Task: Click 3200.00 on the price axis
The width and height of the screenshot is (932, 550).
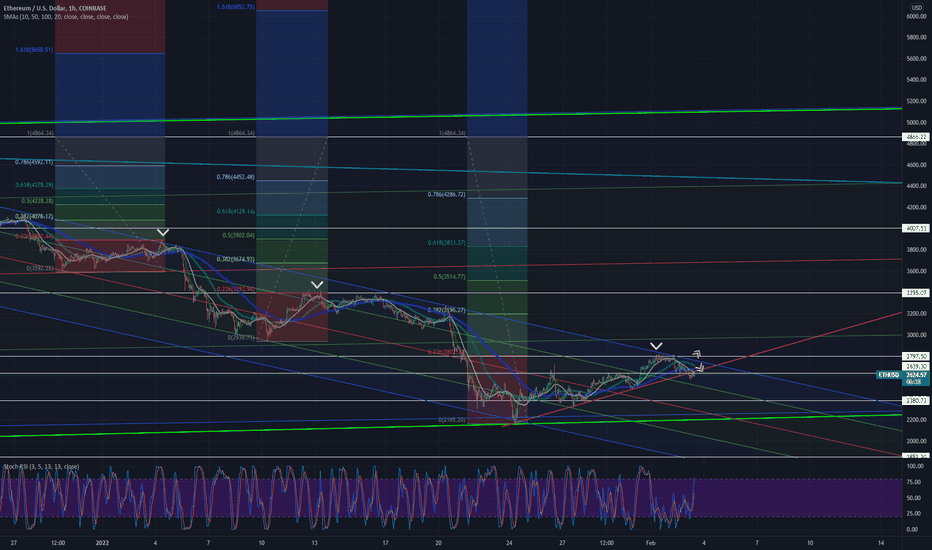Action: pos(917,314)
